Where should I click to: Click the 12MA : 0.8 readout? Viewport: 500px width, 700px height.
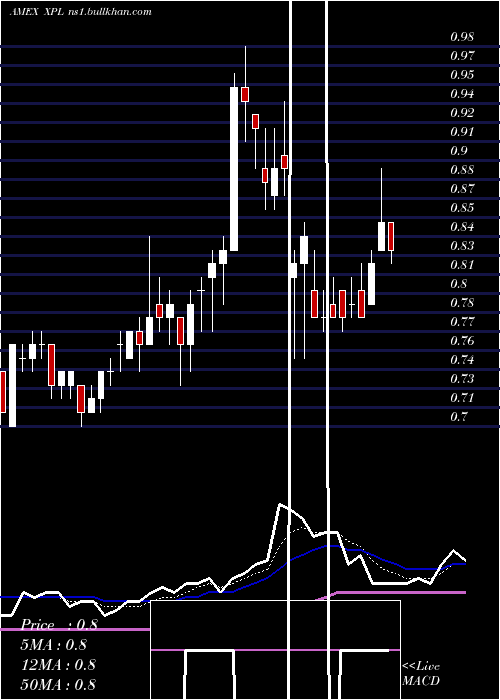58,664
